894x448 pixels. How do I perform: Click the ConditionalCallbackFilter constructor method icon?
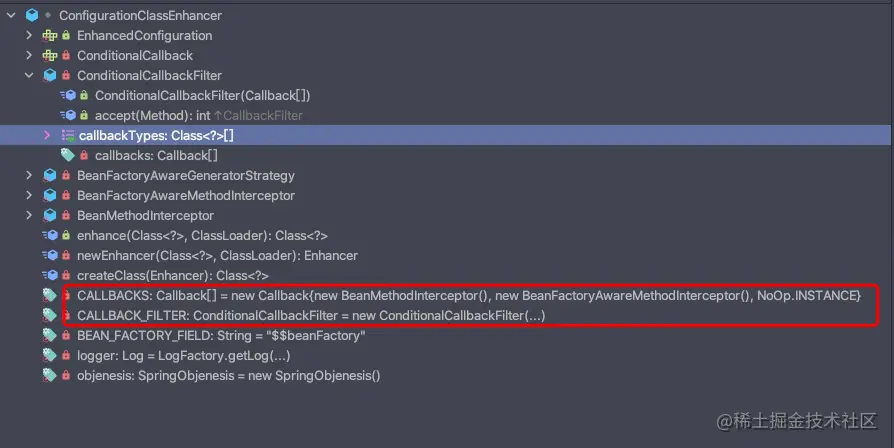click(x=68, y=95)
